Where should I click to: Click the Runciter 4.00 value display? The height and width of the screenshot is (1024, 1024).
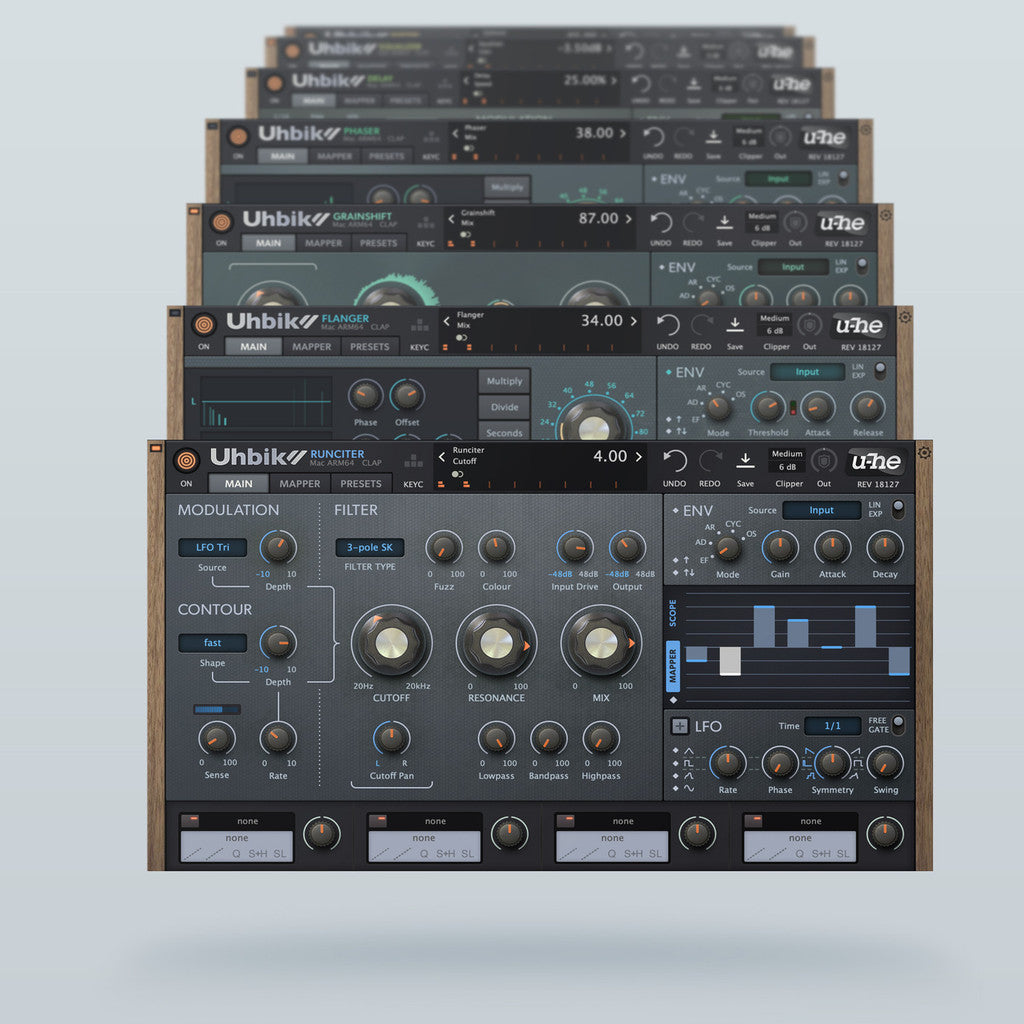point(609,456)
